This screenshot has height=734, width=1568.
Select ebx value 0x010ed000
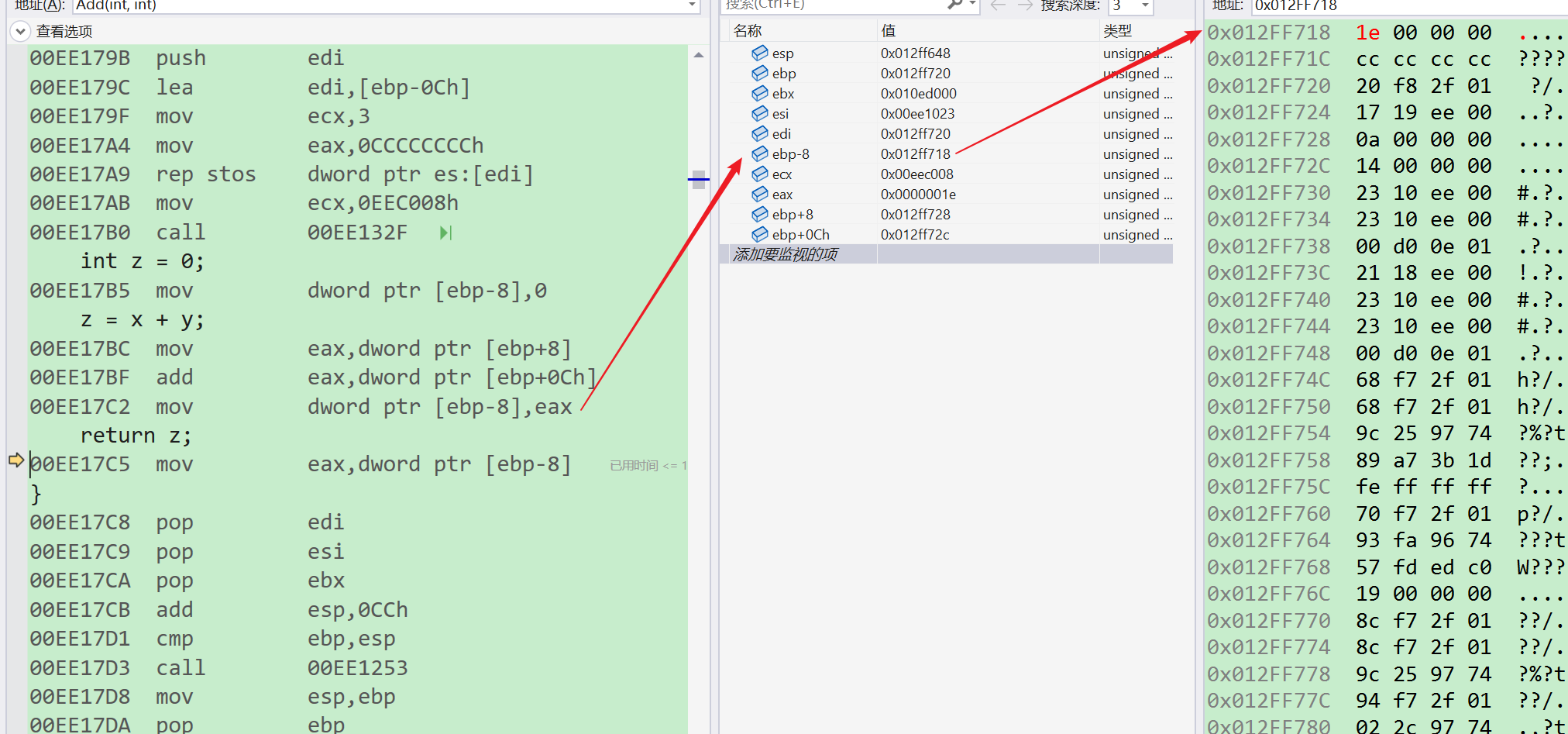pyautogui.click(x=919, y=94)
